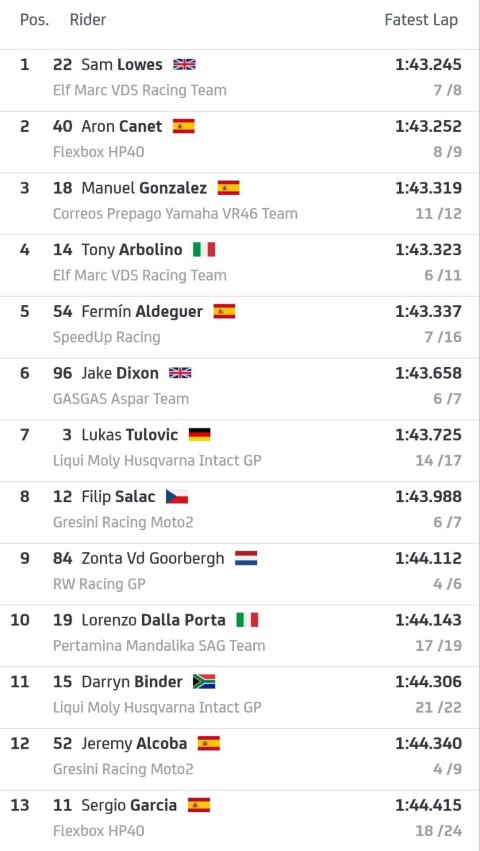
Task: Open rider Sergio Garcia's name
Action: (129, 805)
